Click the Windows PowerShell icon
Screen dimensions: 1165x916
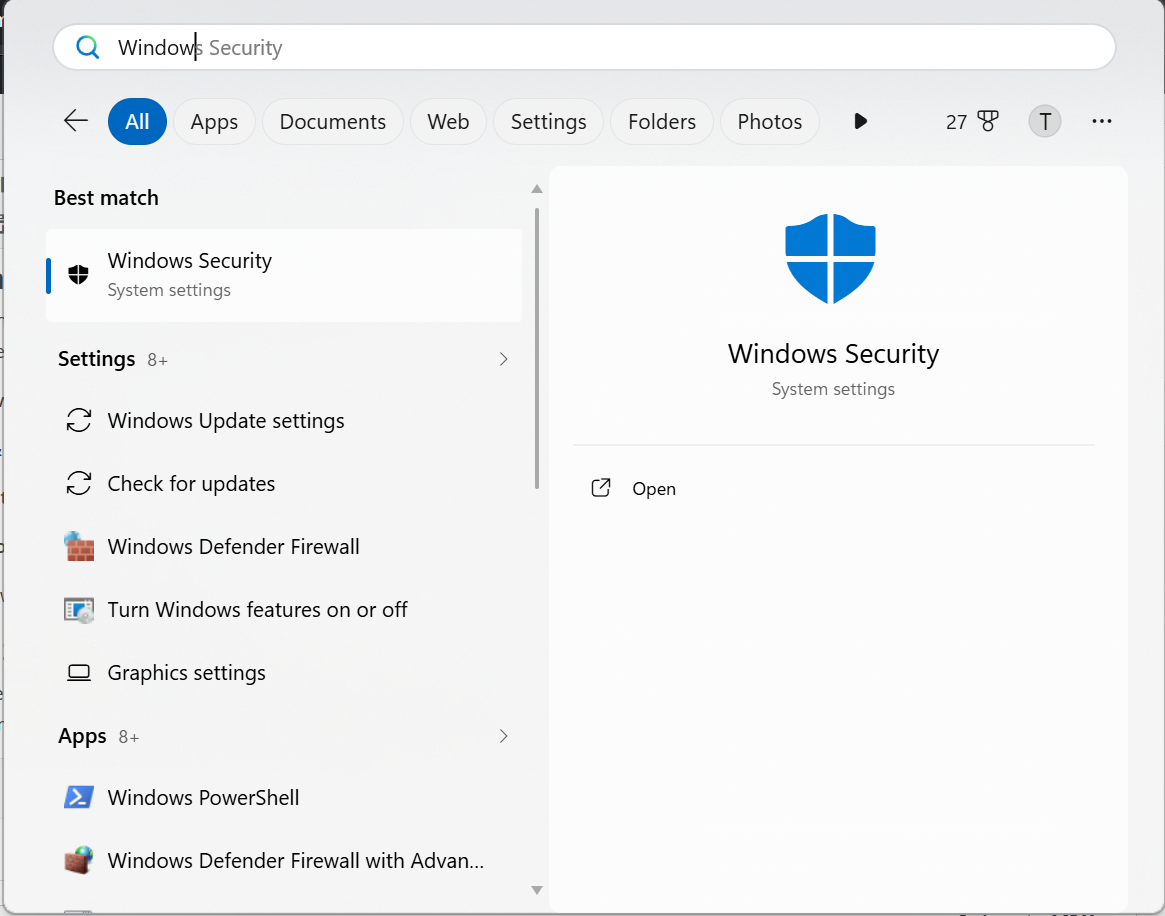pyautogui.click(x=79, y=797)
